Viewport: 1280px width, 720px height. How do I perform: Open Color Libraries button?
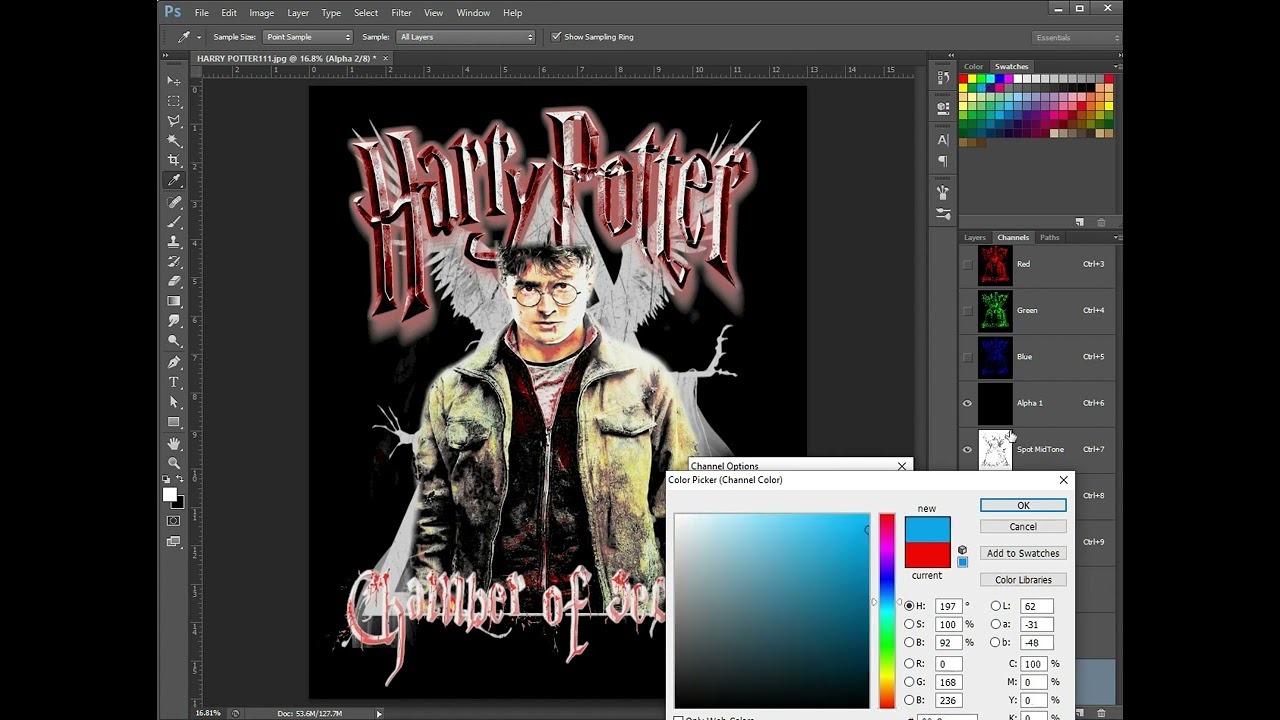(1023, 580)
